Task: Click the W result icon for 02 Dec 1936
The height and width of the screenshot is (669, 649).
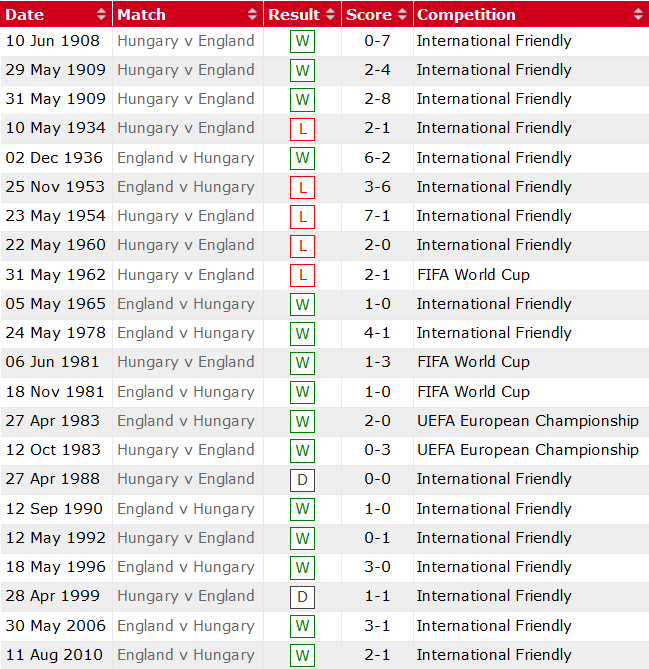Action: coord(302,159)
